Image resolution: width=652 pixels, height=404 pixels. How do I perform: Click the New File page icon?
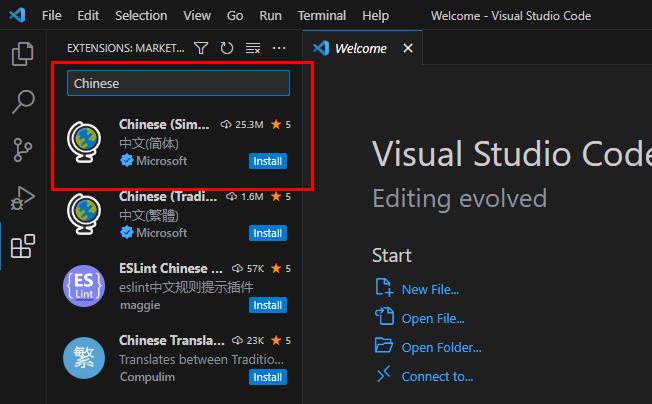coord(384,287)
